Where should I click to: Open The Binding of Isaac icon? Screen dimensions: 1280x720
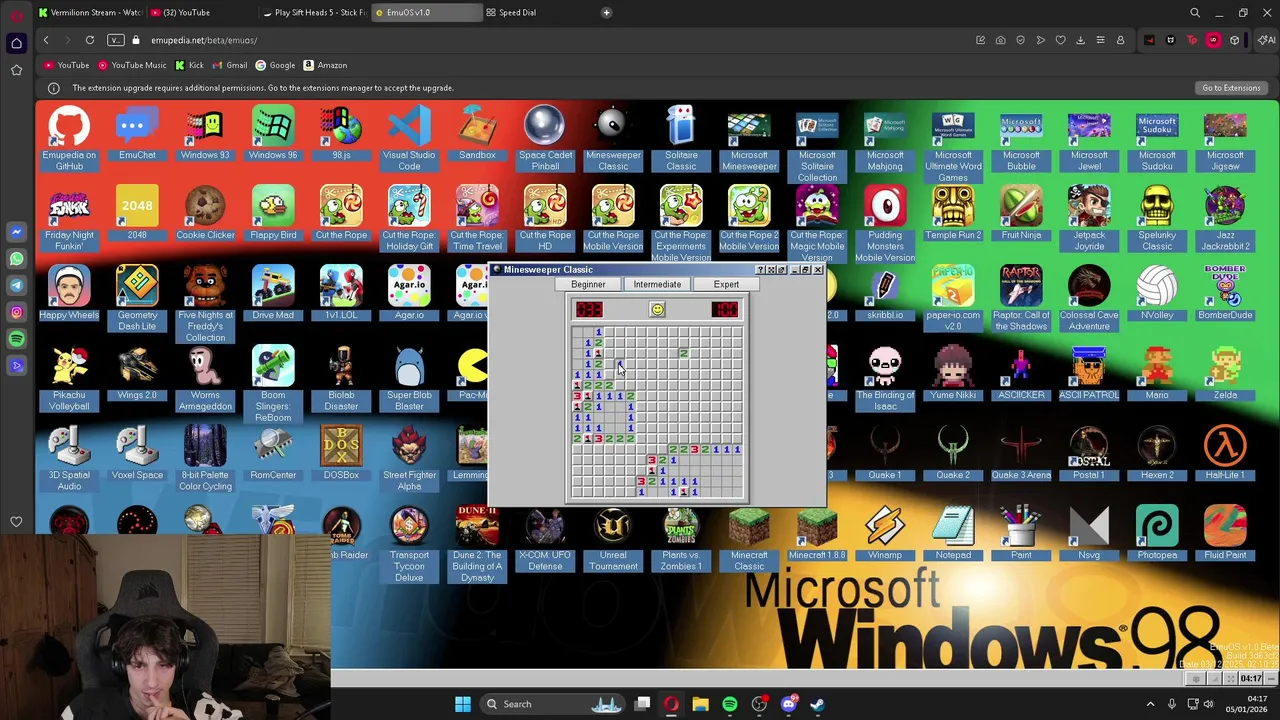(x=885, y=378)
